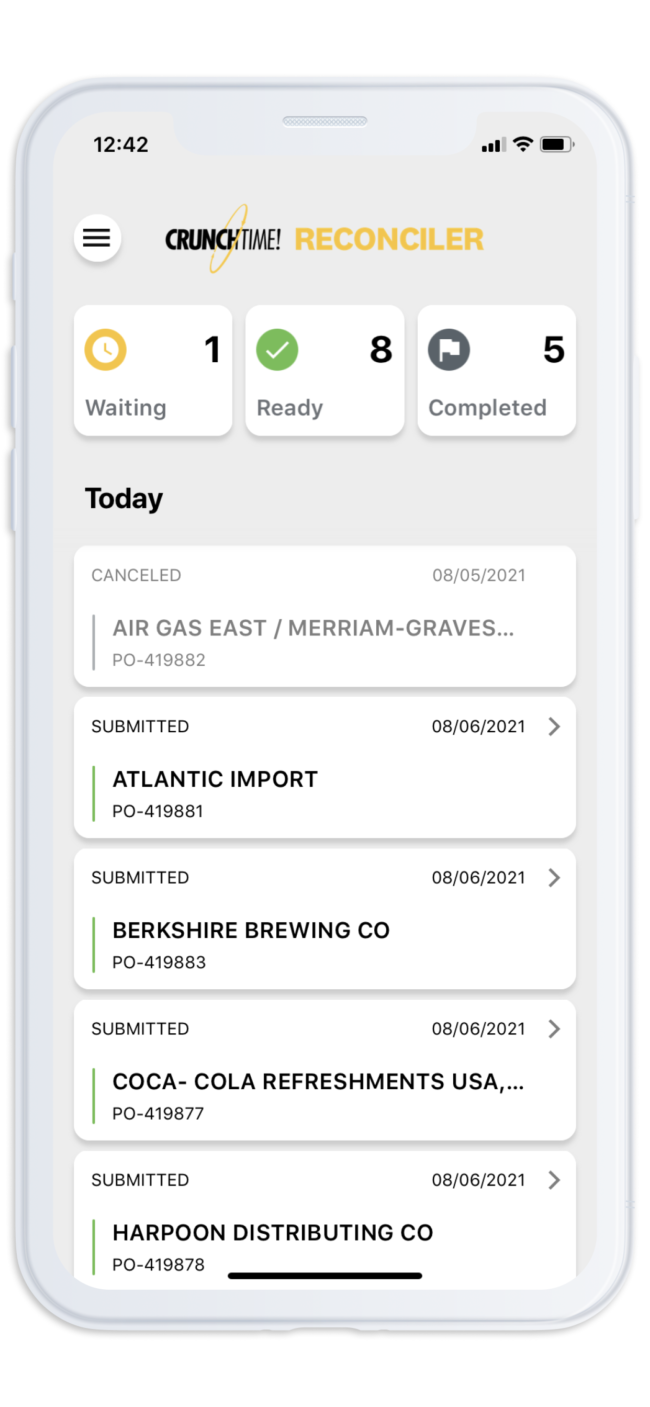Tap the home indicator bar

(325, 1276)
